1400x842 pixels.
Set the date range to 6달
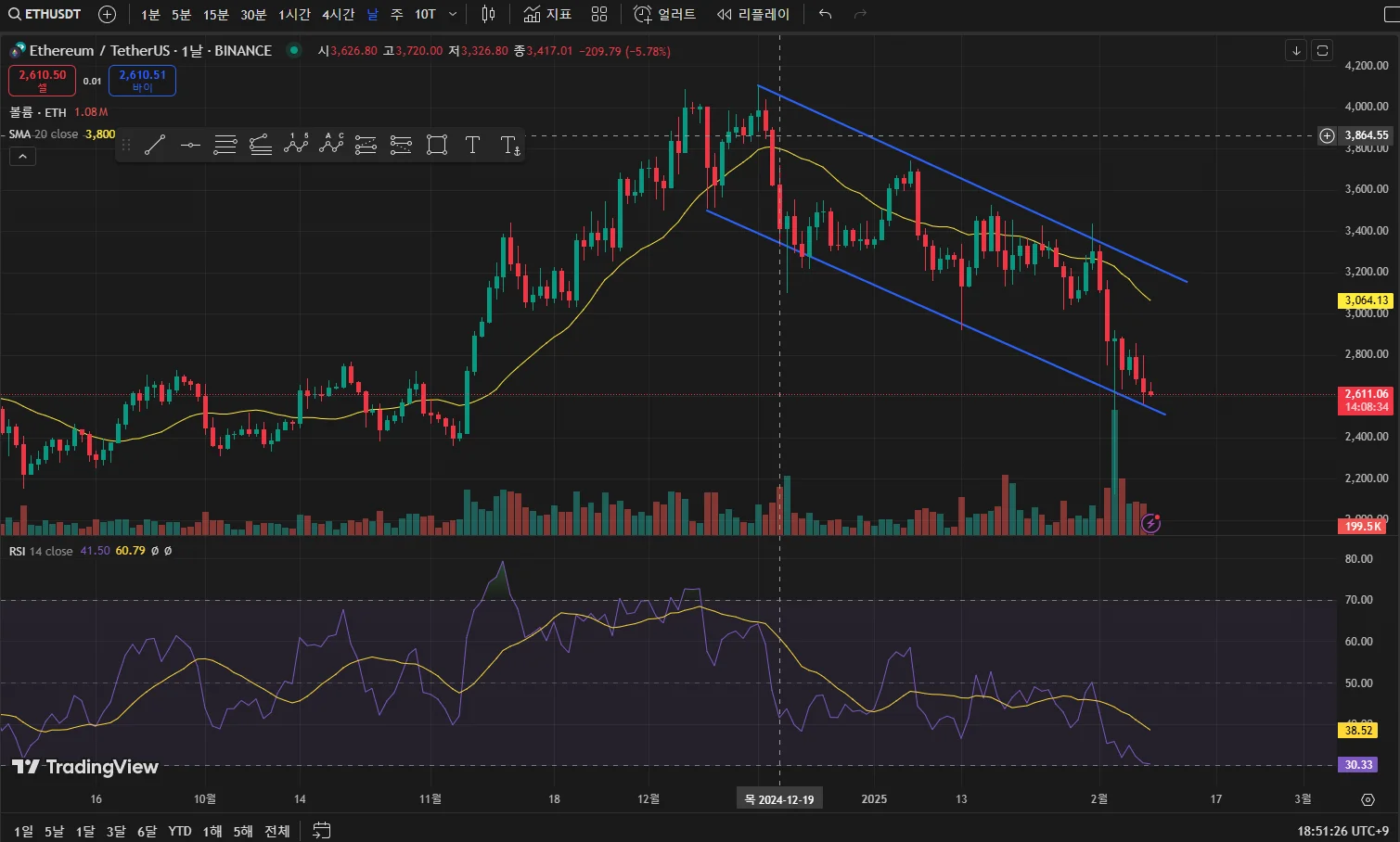(x=147, y=831)
